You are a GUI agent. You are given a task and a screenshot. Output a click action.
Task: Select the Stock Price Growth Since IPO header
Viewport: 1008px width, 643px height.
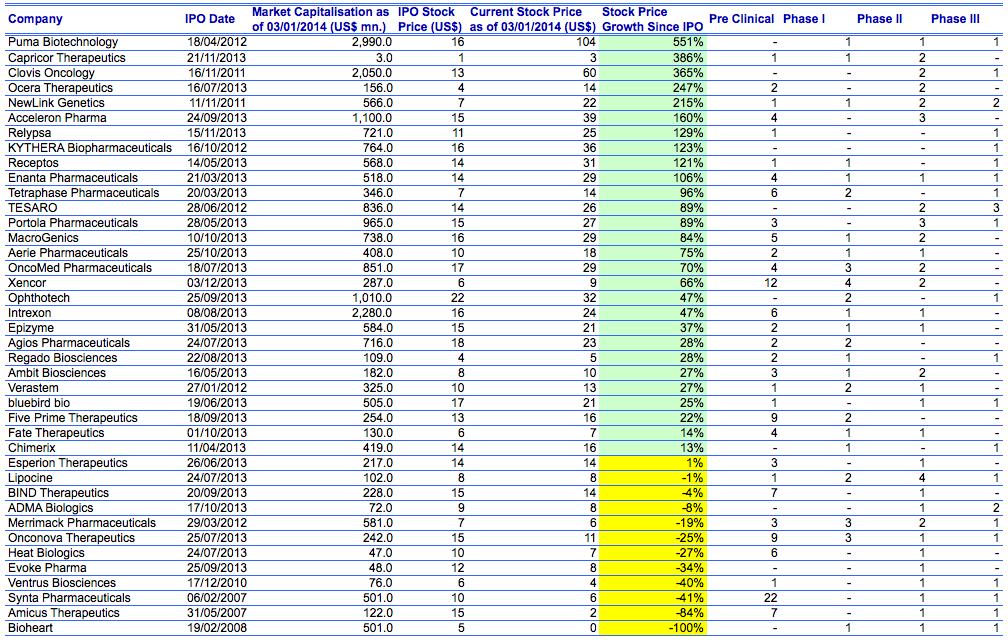coord(654,19)
